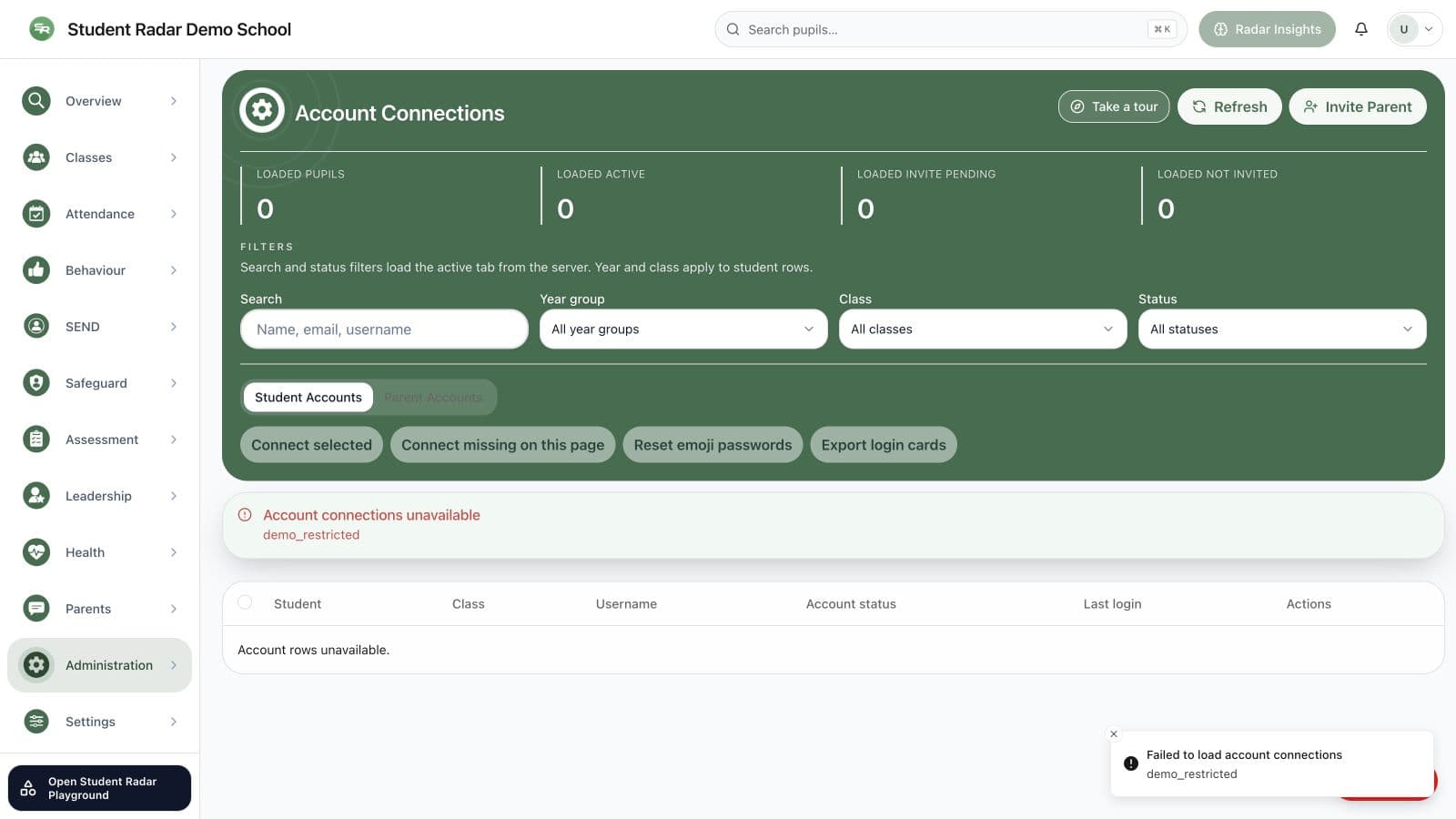
Task: Click the Parents chat bubble icon
Action: pyautogui.click(x=36, y=609)
